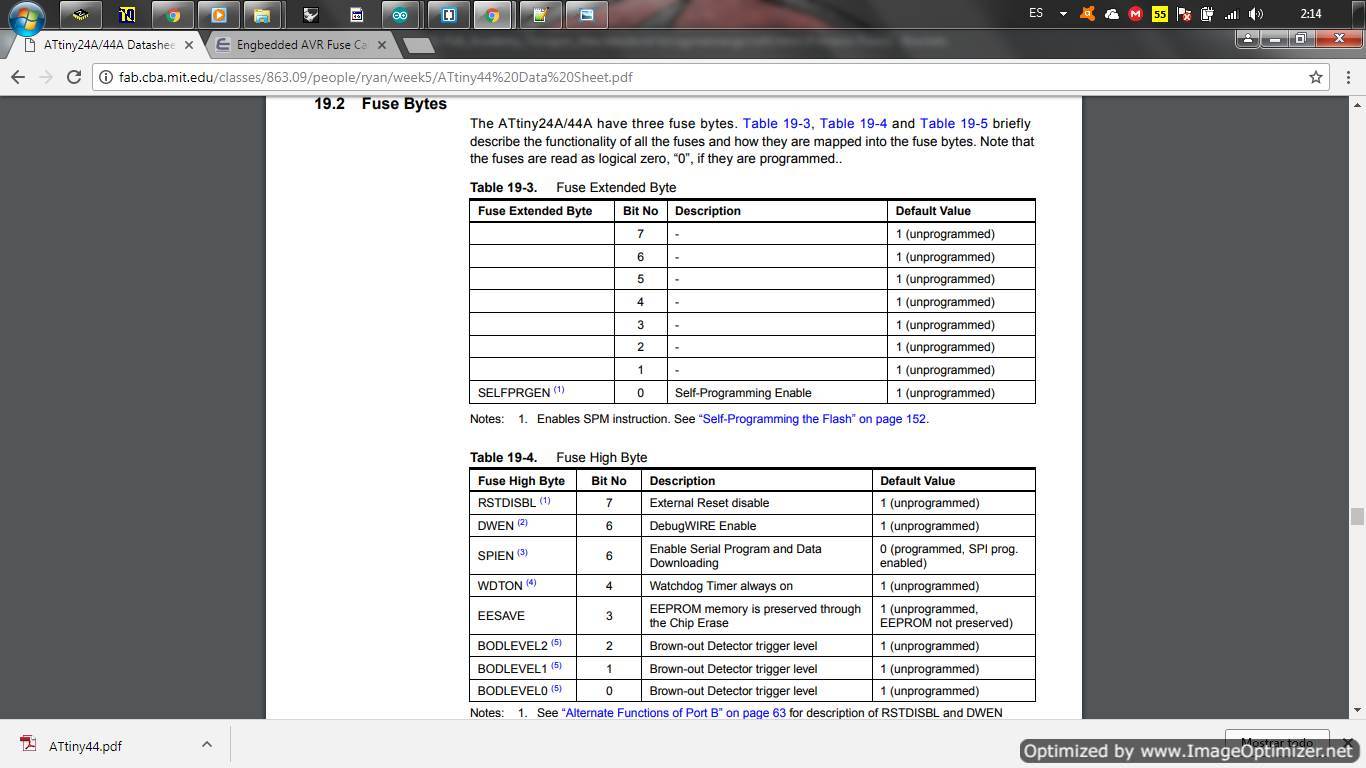Image resolution: width=1366 pixels, height=768 pixels.
Task: Follow the Table 19-5 link
Action: pos(953,124)
